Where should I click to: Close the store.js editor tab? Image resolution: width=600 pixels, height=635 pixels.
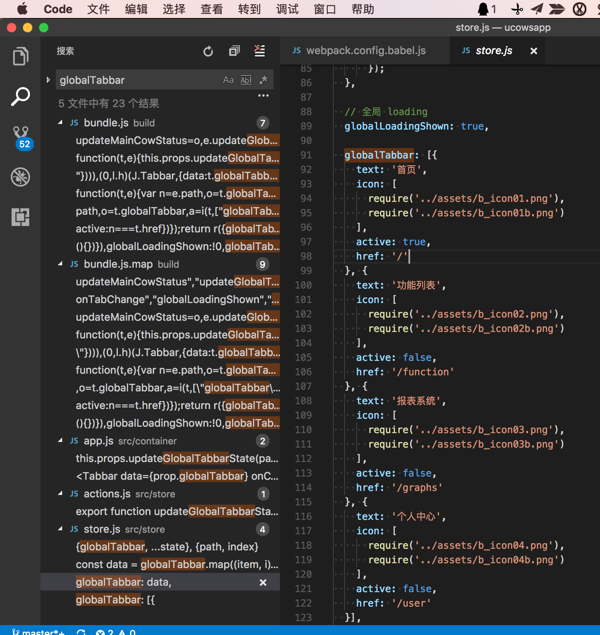pyautogui.click(x=533, y=51)
